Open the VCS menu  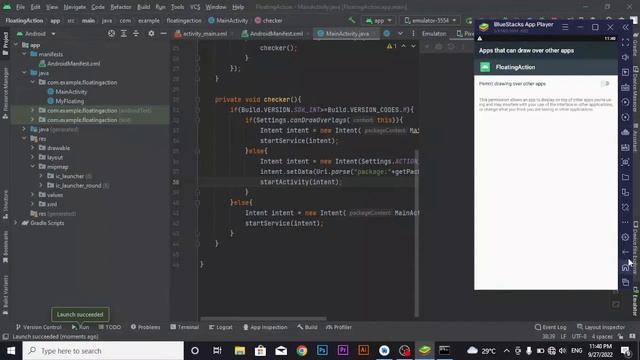point(195,7)
